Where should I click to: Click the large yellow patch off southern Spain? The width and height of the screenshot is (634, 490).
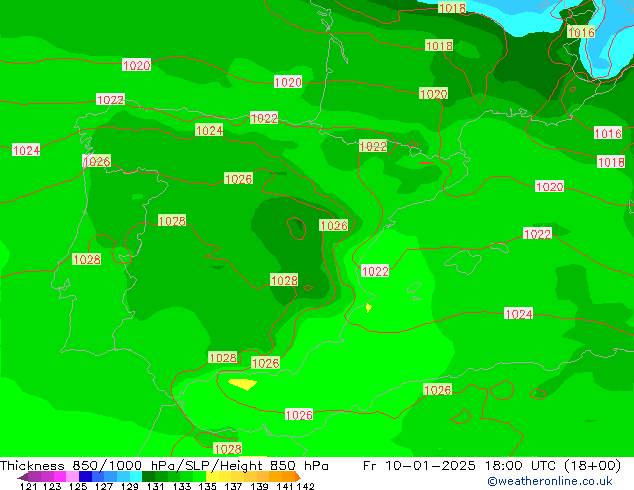[x=243, y=384]
